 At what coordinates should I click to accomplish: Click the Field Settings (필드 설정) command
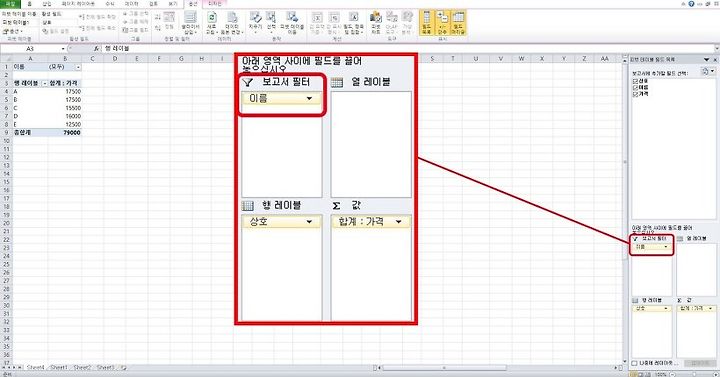click(56, 31)
